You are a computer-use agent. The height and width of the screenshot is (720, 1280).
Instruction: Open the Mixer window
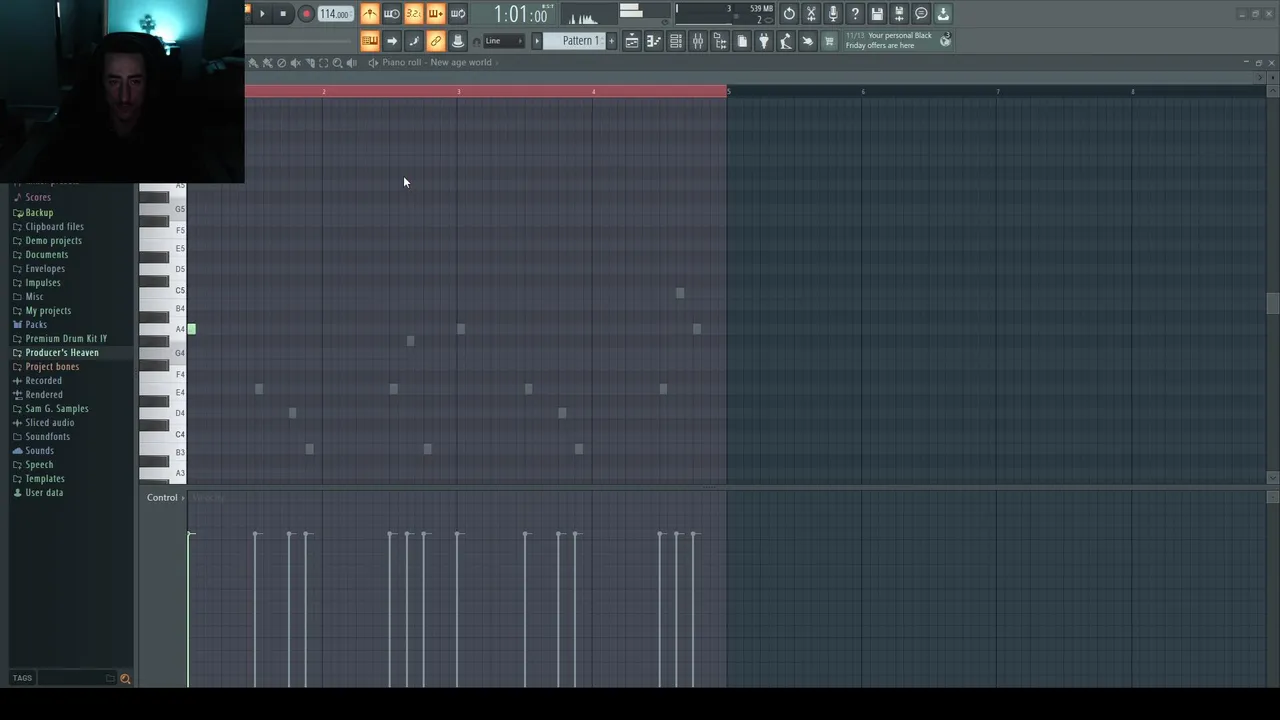tap(697, 41)
